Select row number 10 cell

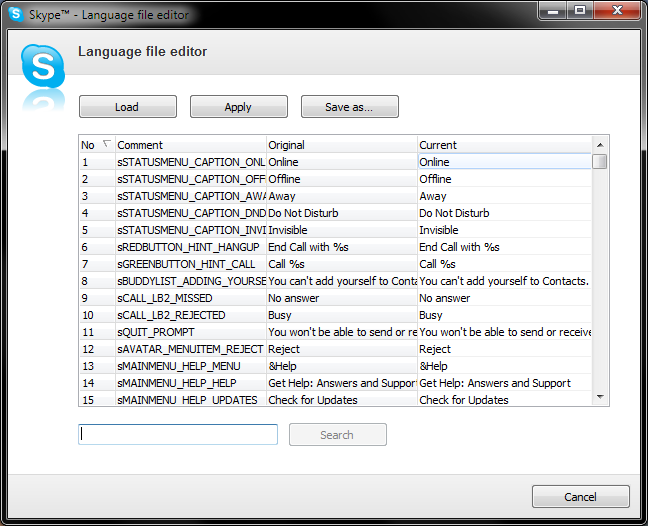pyautogui.click(x=97, y=315)
